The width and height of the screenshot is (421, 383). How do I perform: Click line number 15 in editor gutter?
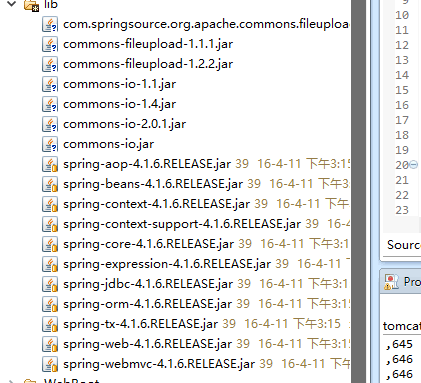[x=402, y=90]
